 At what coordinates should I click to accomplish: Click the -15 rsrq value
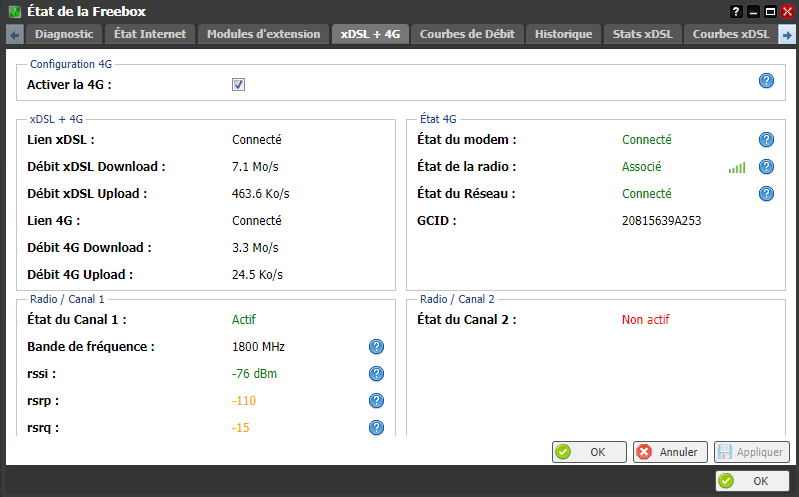click(x=241, y=428)
